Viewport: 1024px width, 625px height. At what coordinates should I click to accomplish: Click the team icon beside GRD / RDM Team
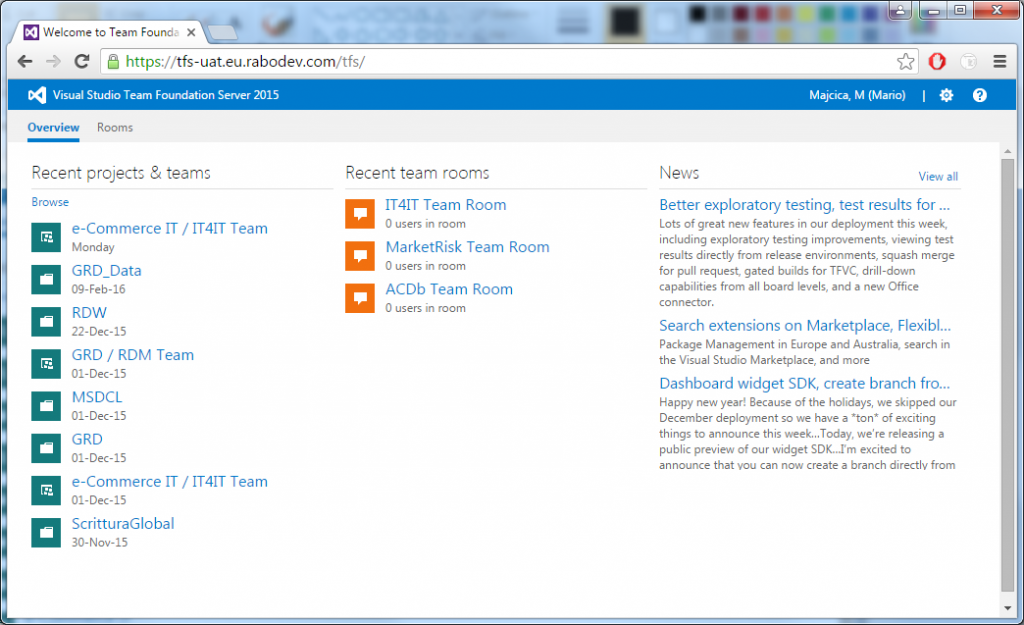pos(46,364)
